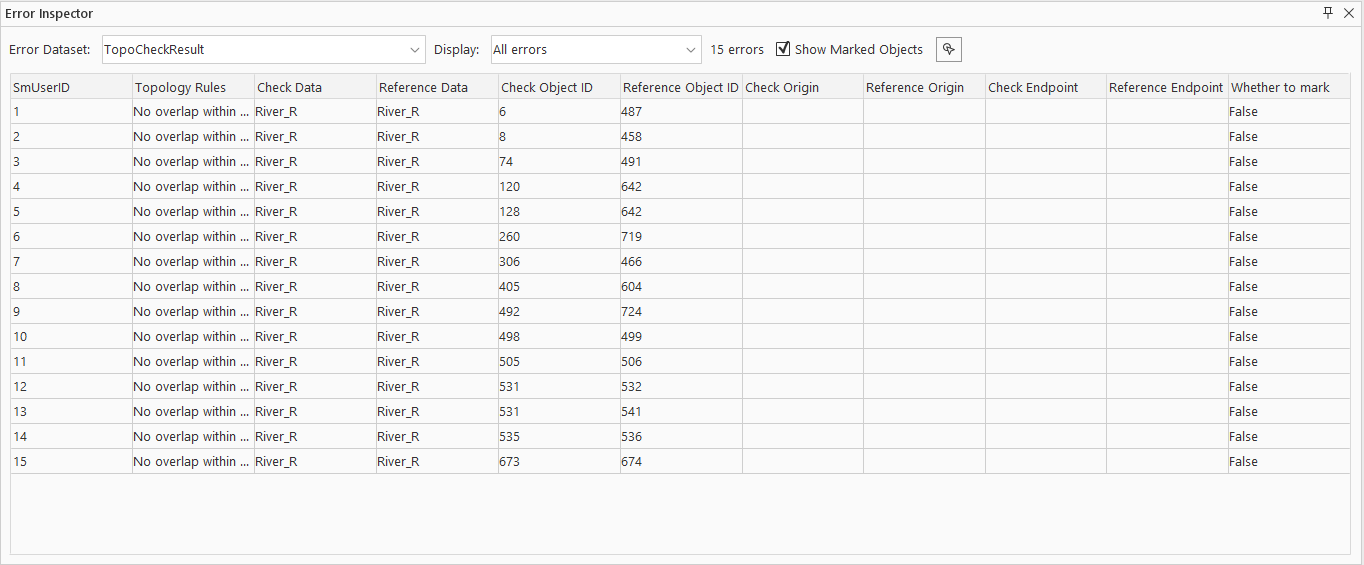Viewport: 1364px width, 565px height.
Task: Sort by the SmUserID column header
Action: pos(70,87)
